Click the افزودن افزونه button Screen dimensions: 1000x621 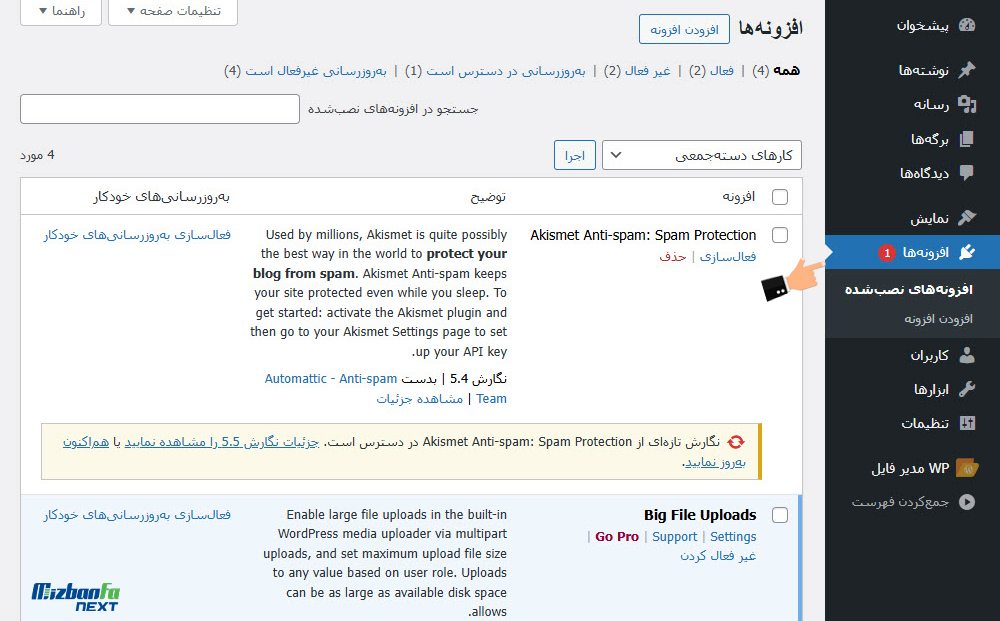click(x=684, y=30)
